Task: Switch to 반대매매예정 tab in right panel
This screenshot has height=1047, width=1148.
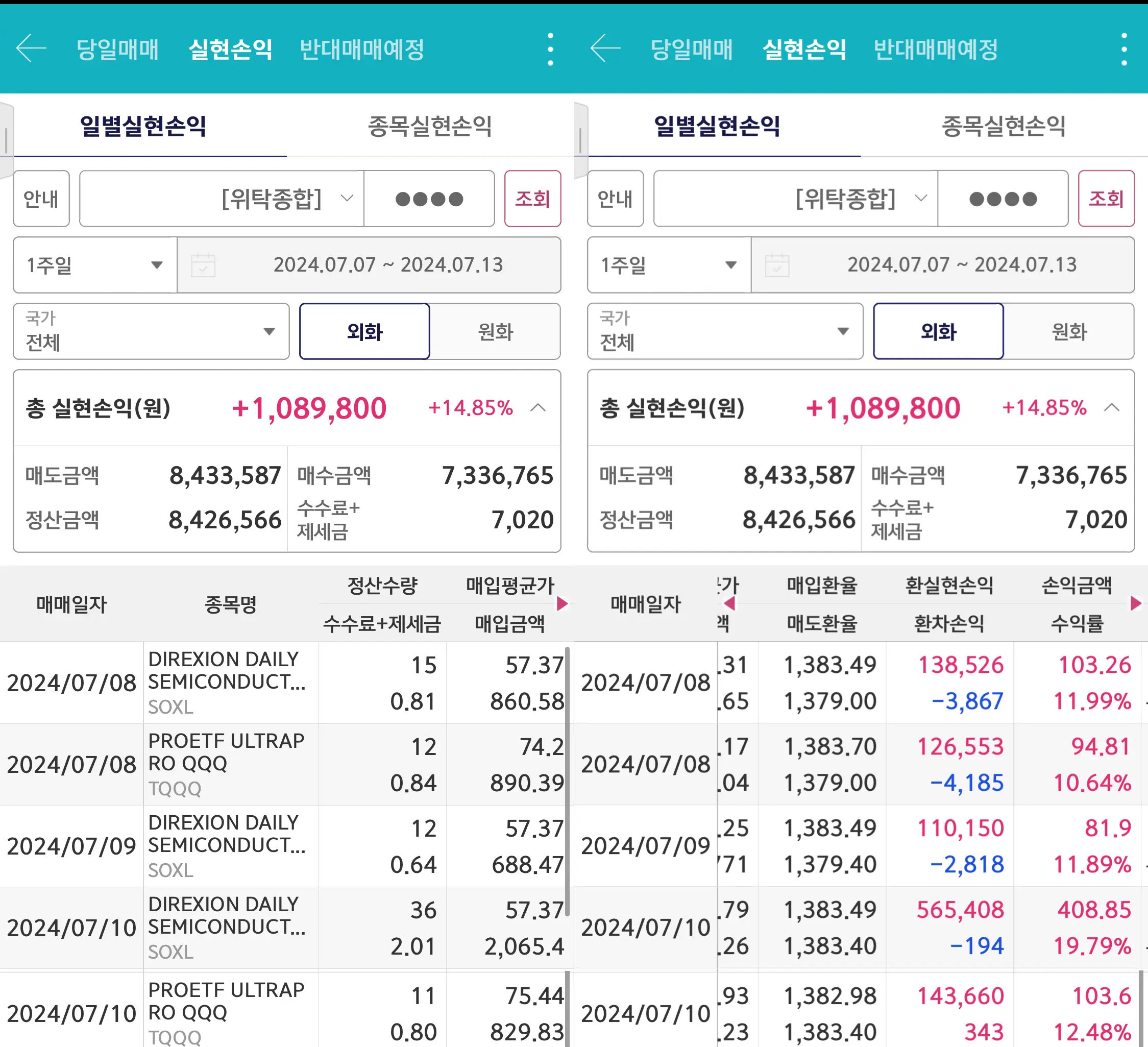Action: tap(936, 50)
